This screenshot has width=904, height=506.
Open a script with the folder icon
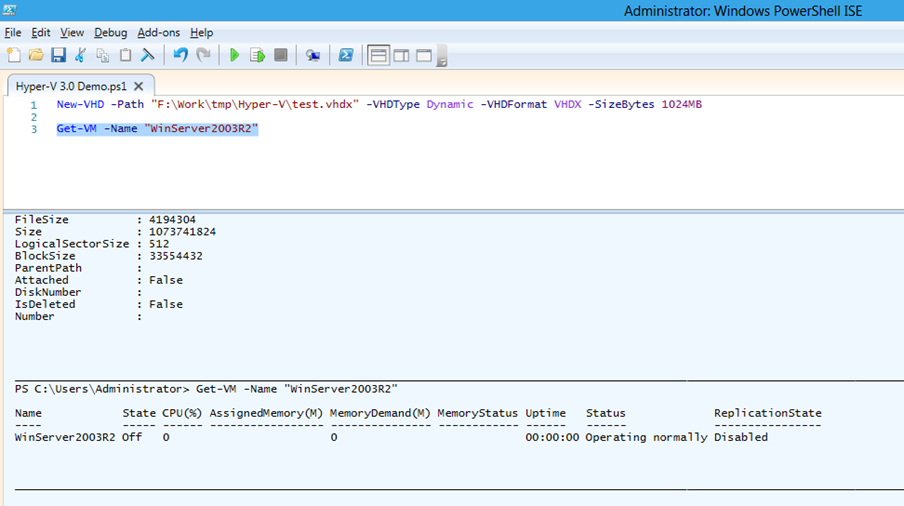(x=36, y=55)
